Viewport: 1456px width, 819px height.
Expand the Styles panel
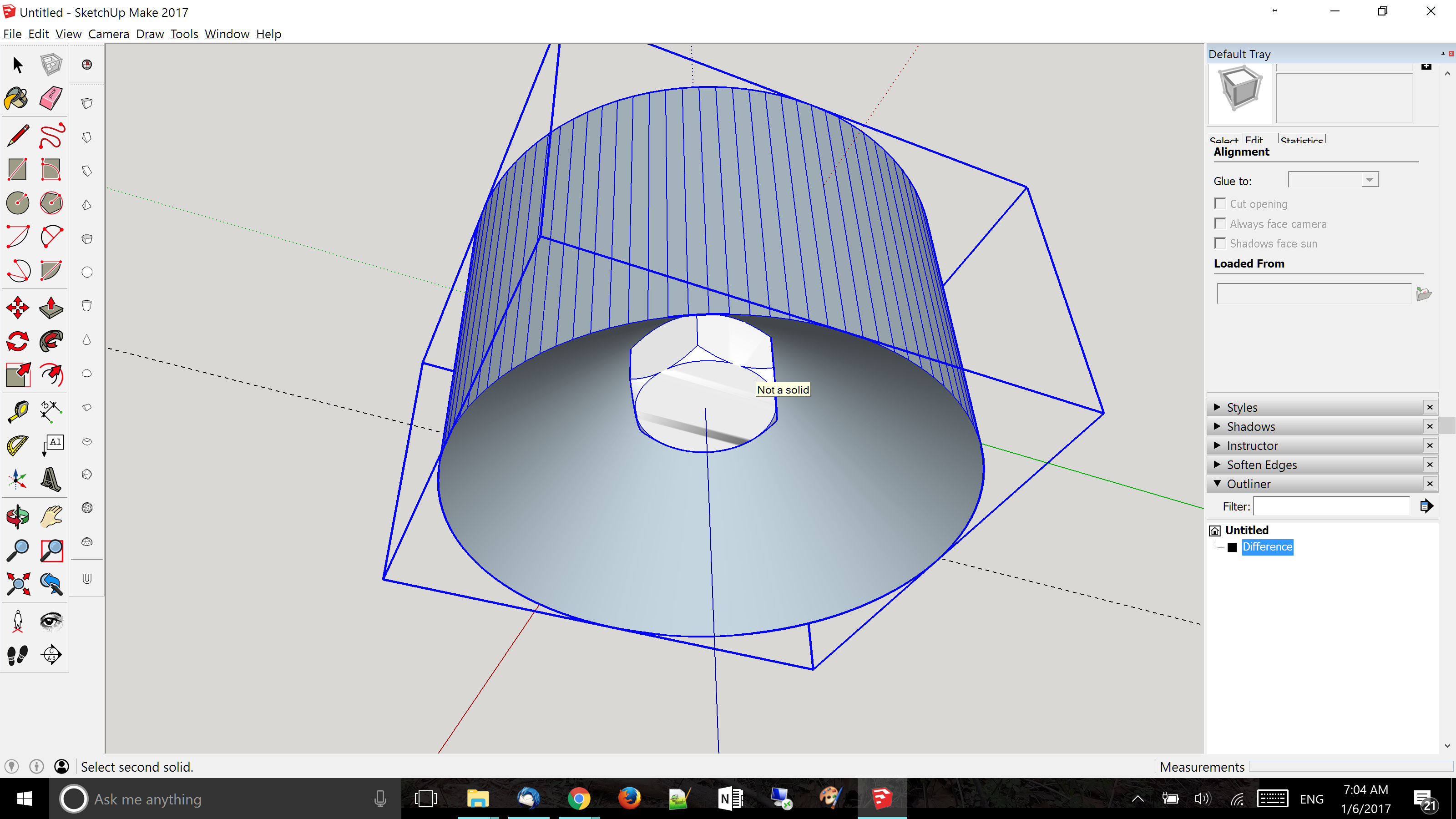1241,408
